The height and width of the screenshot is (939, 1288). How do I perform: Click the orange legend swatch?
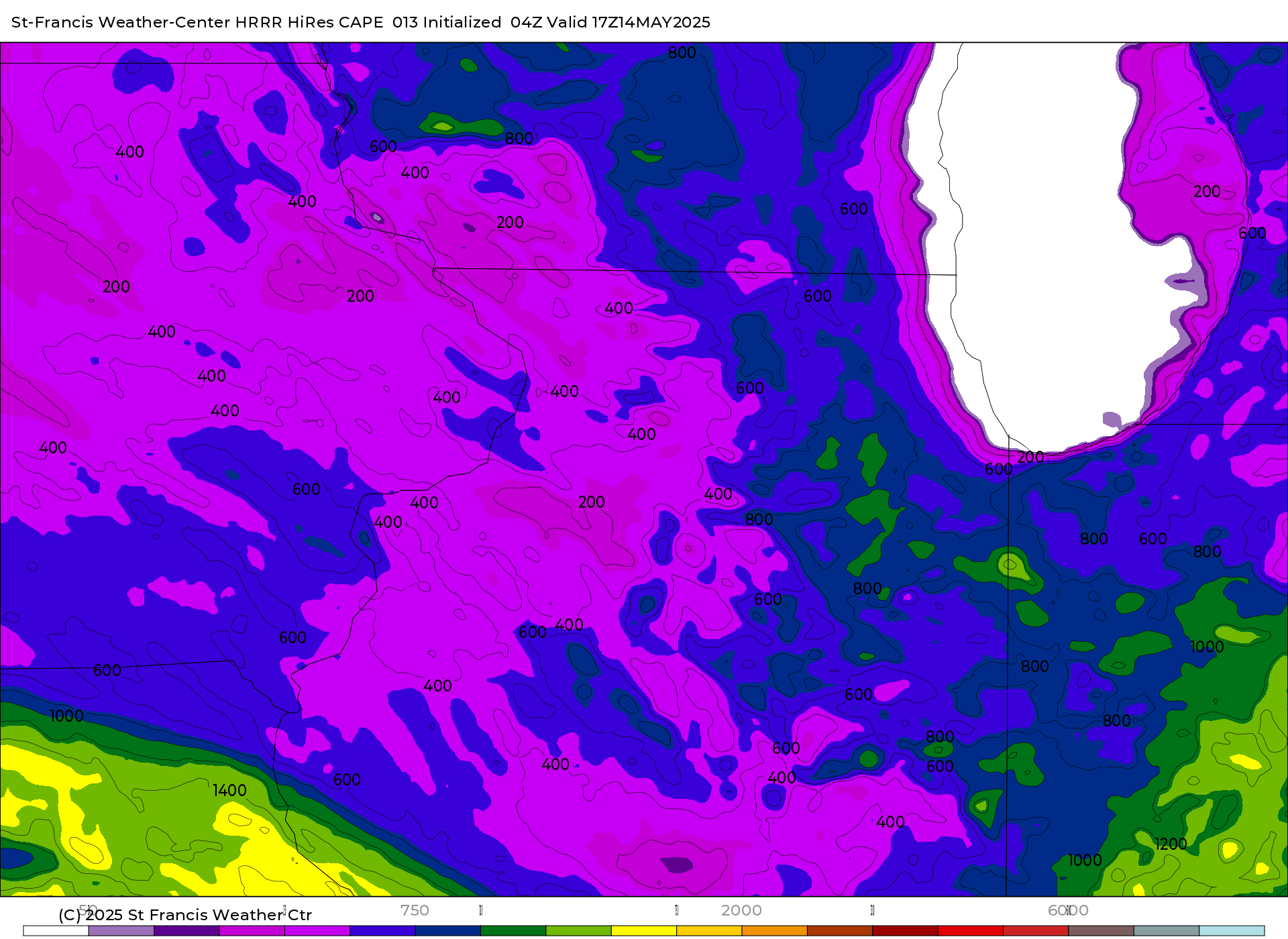tap(774, 930)
